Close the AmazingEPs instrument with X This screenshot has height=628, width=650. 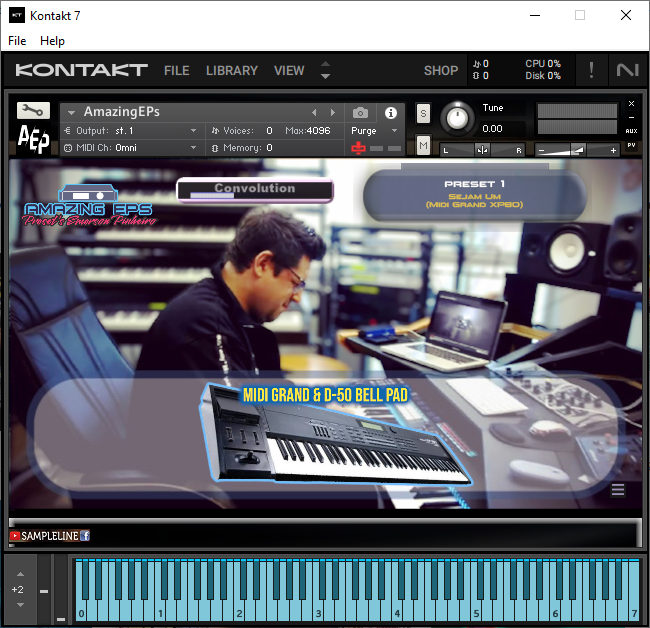[631, 104]
